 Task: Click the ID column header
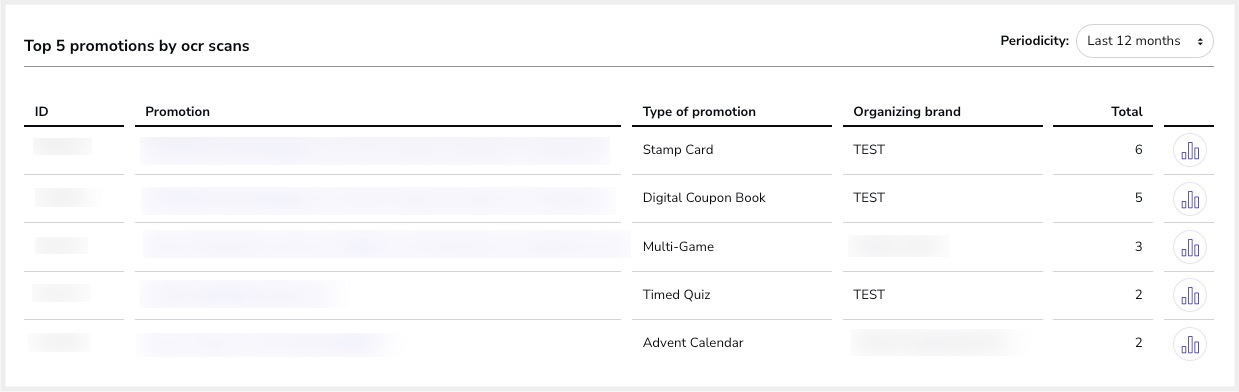tap(42, 112)
